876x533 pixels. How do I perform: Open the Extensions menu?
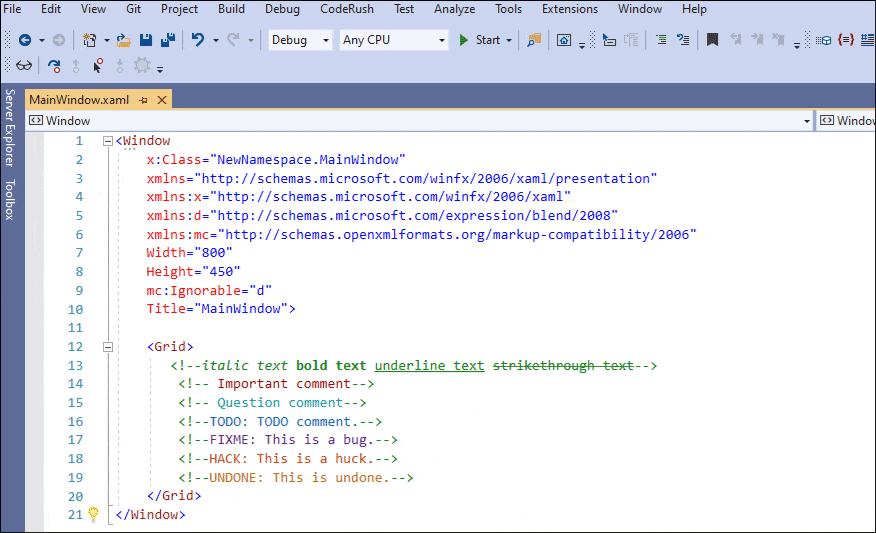pos(569,9)
